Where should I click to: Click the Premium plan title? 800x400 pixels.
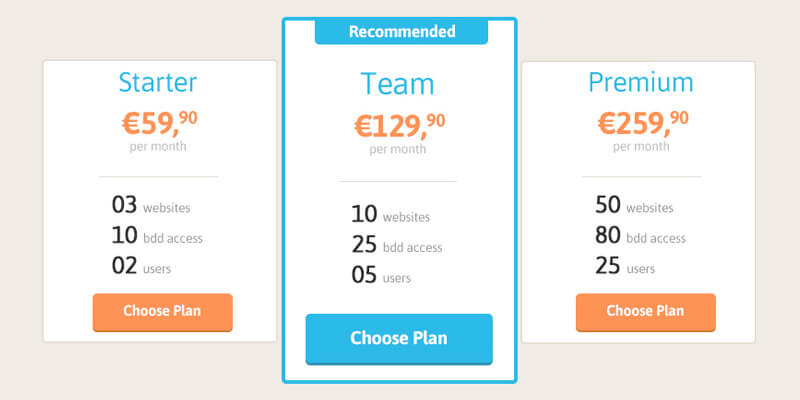tap(640, 82)
